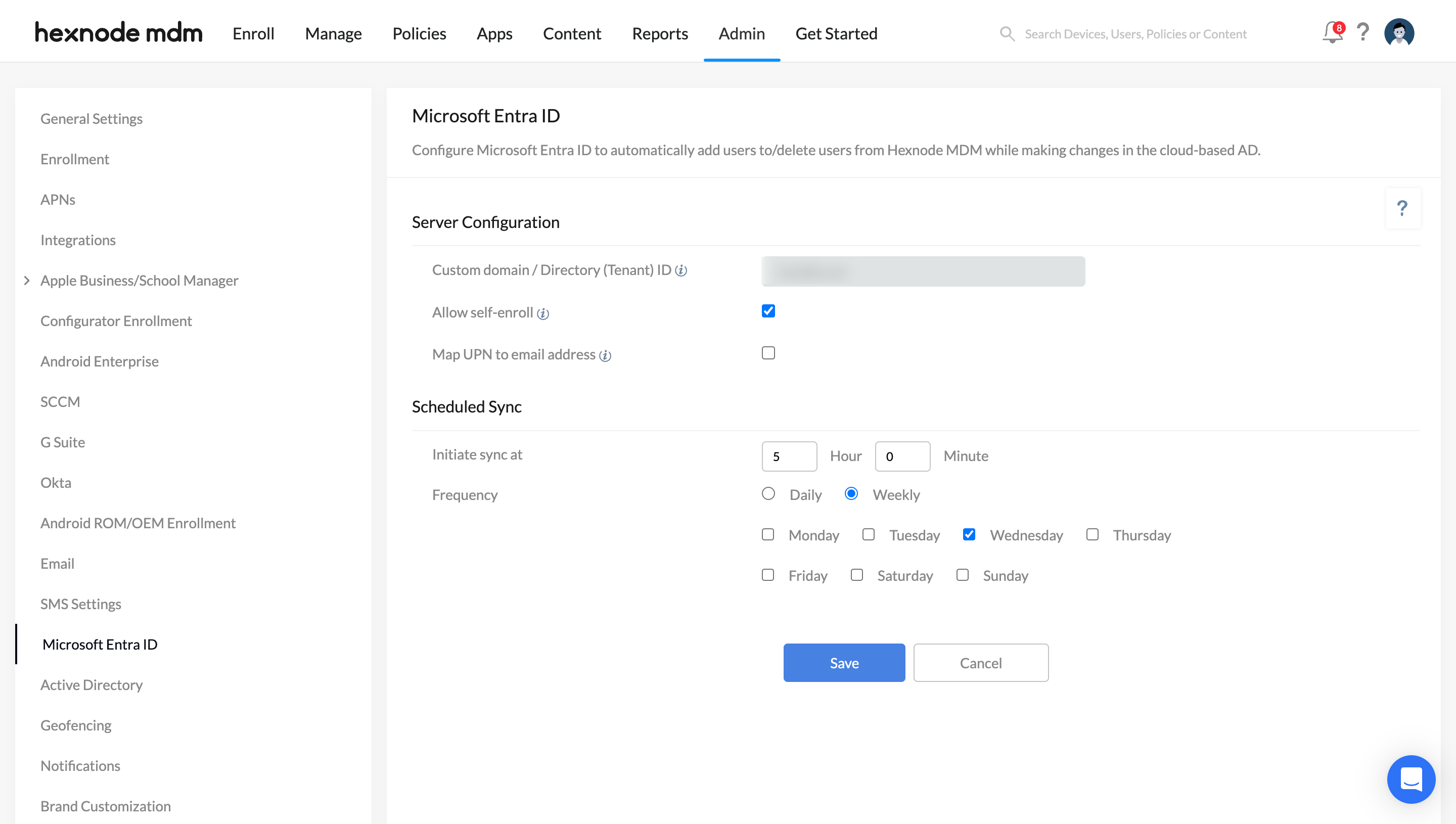Check the Monday checkbox
1456x824 pixels.
tap(767, 534)
